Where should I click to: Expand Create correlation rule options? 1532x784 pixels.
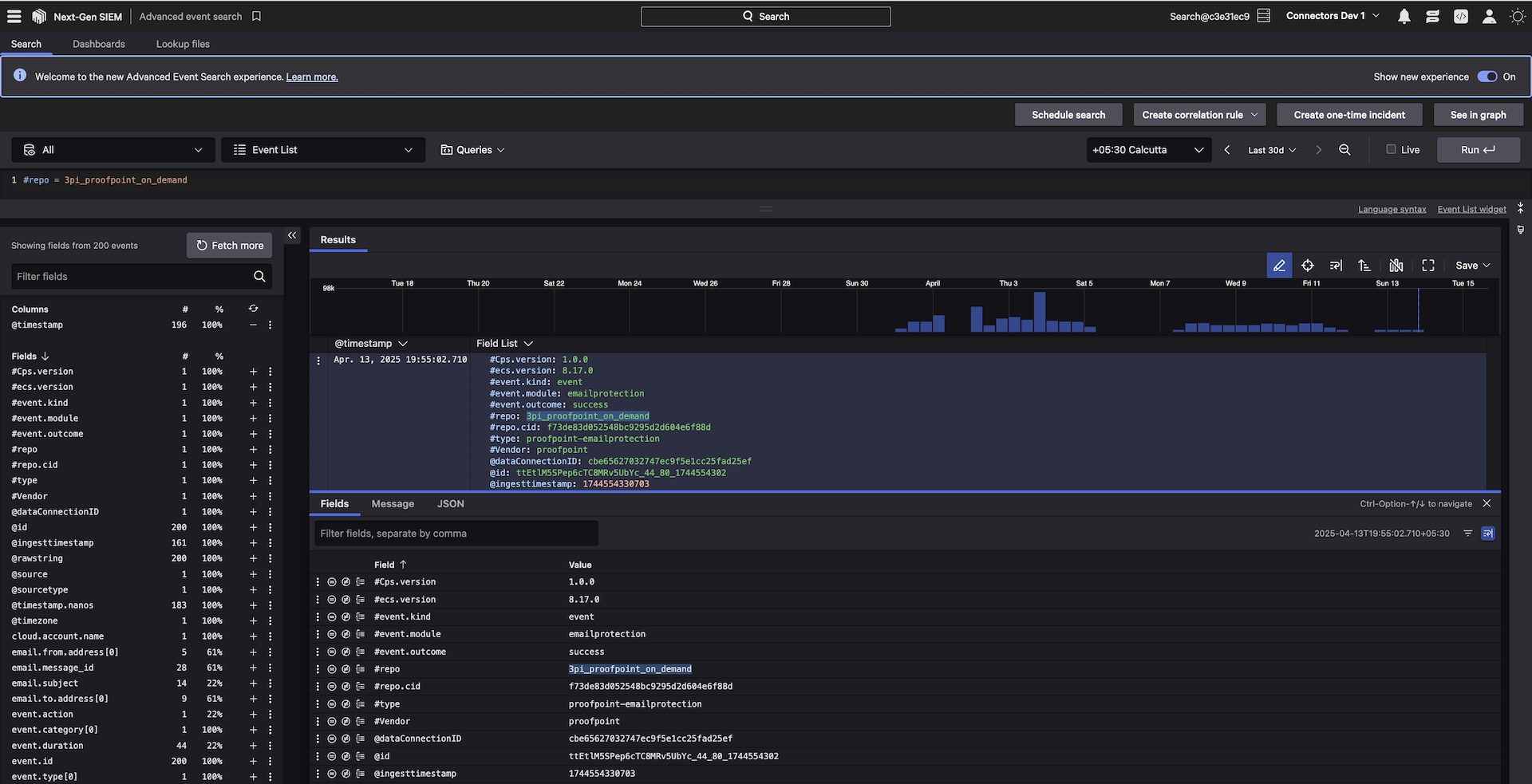[x=1255, y=115]
